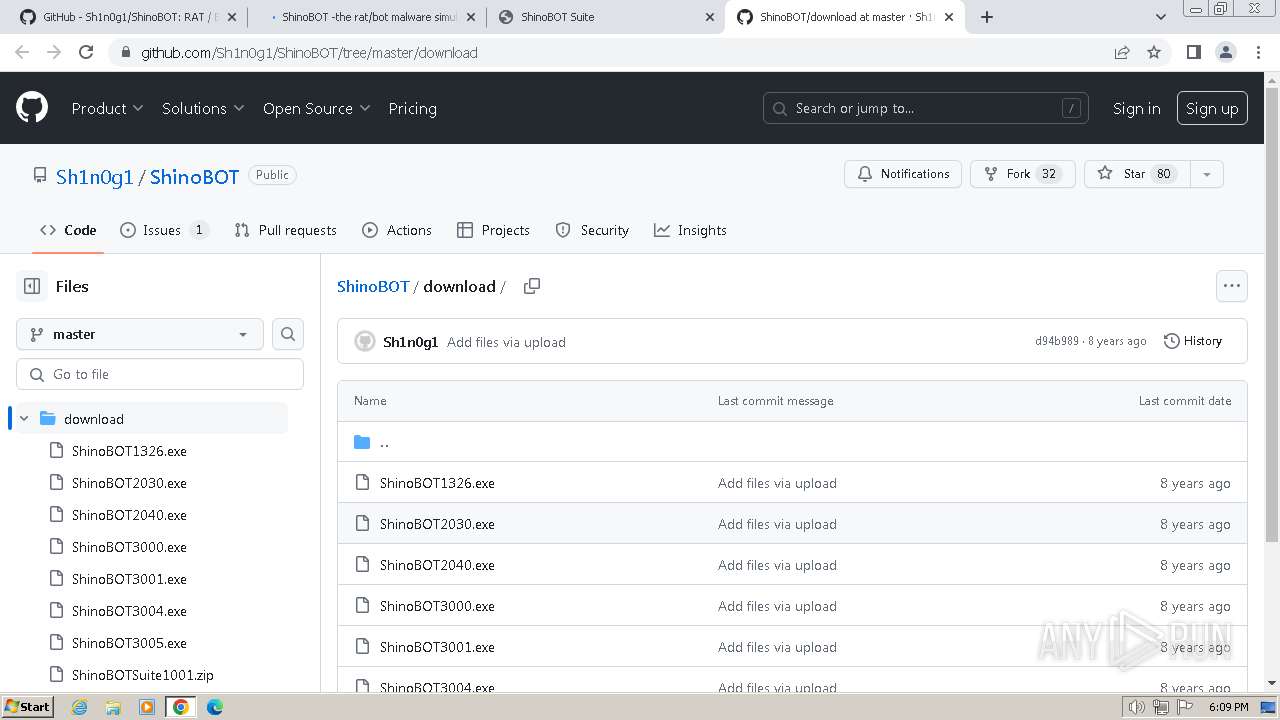Image resolution: width=1280 pixels, height=720 pixels.
Task: Open the master branch dropdown
Action: pyautogui.click(x=140, y=334)
